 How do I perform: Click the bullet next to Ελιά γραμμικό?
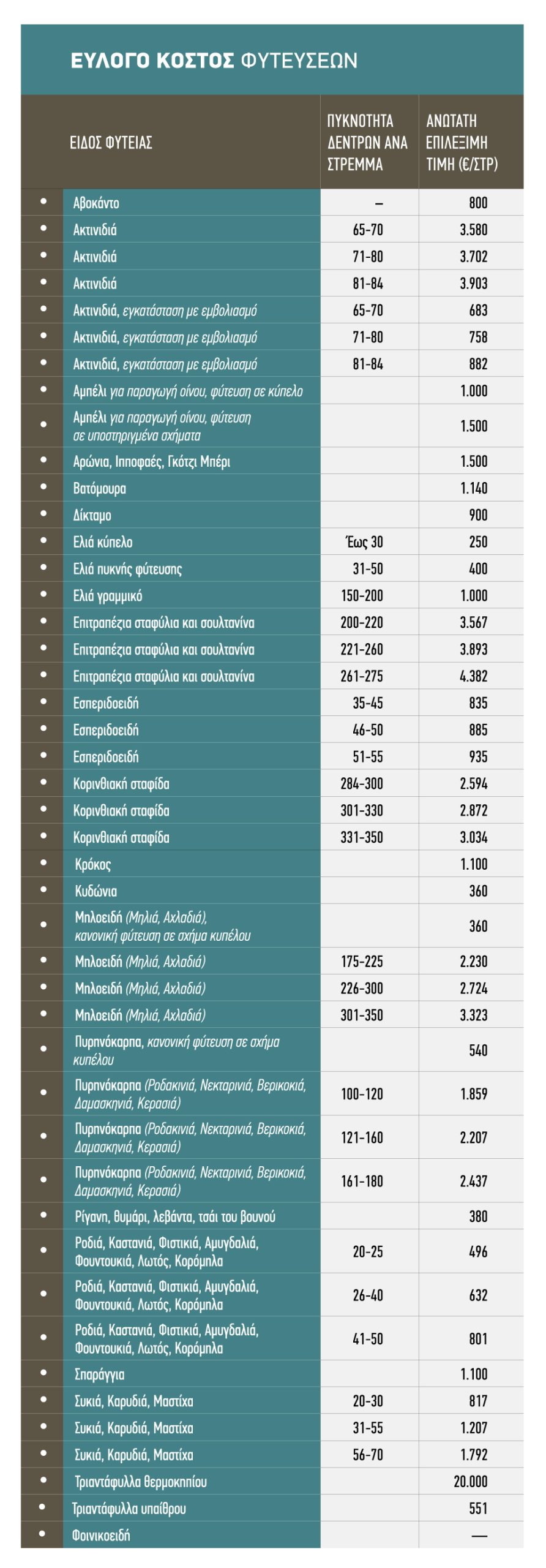click(43, 594)
